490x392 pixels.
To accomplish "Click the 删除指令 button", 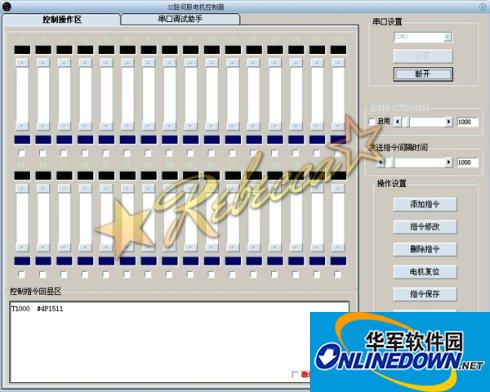I will coord(425,249).
